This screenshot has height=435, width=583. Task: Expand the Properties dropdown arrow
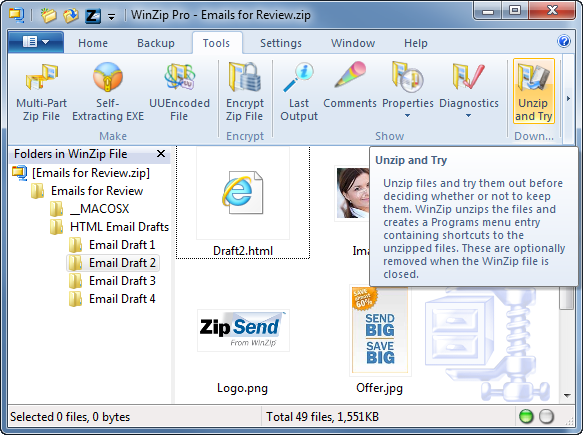[408, 116]
